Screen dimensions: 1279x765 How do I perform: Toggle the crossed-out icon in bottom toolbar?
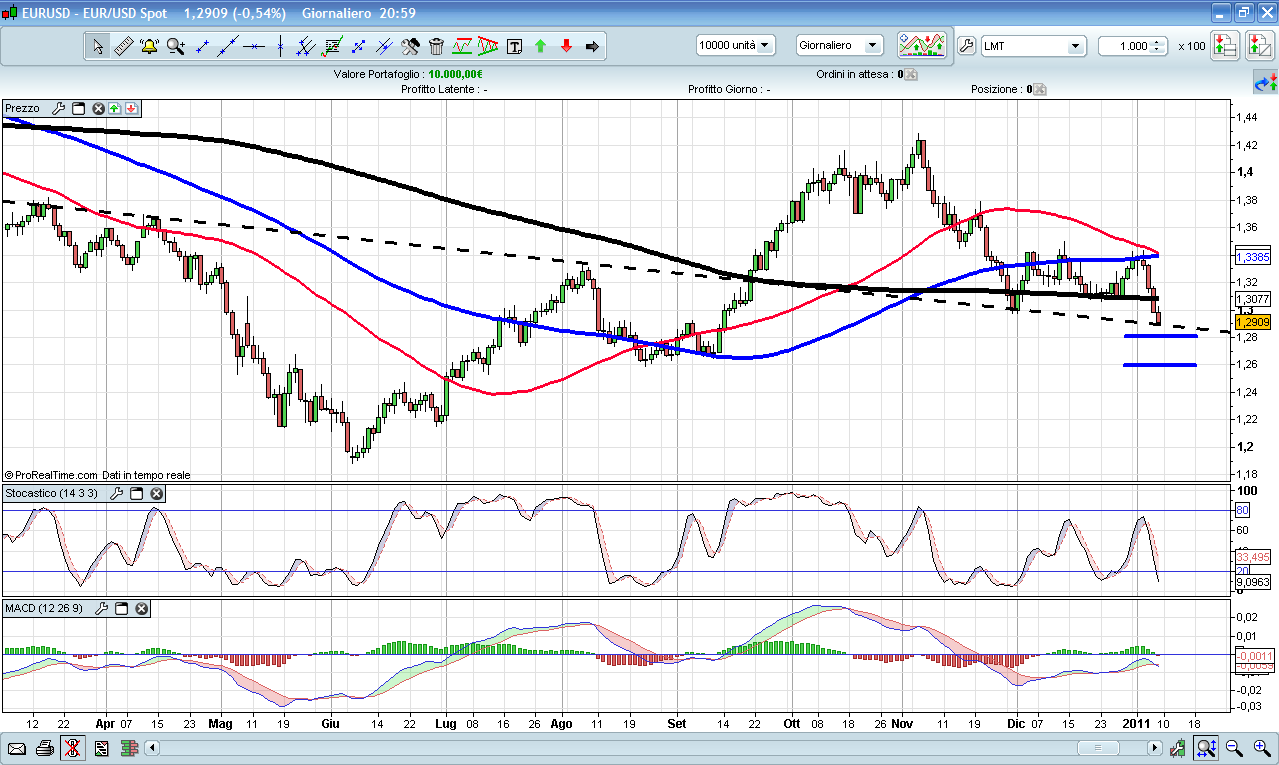pos(72,748)
